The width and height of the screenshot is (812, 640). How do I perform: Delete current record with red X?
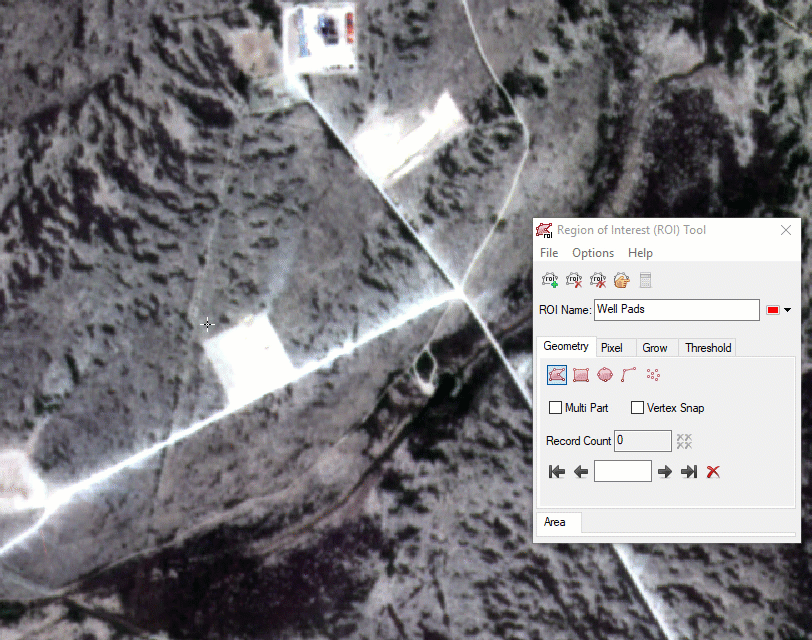[713, 472]
